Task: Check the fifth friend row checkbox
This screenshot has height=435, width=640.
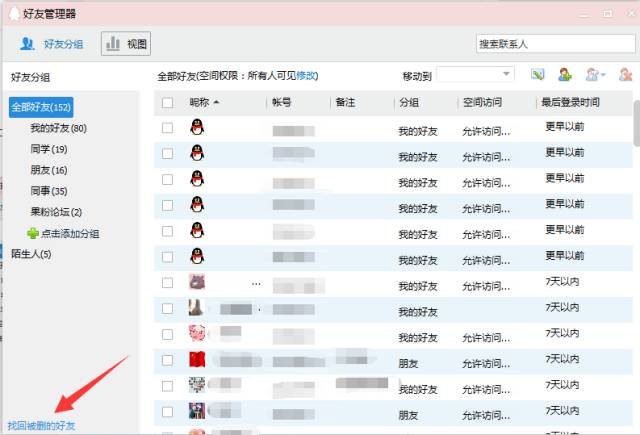Action: pos(167,231)
